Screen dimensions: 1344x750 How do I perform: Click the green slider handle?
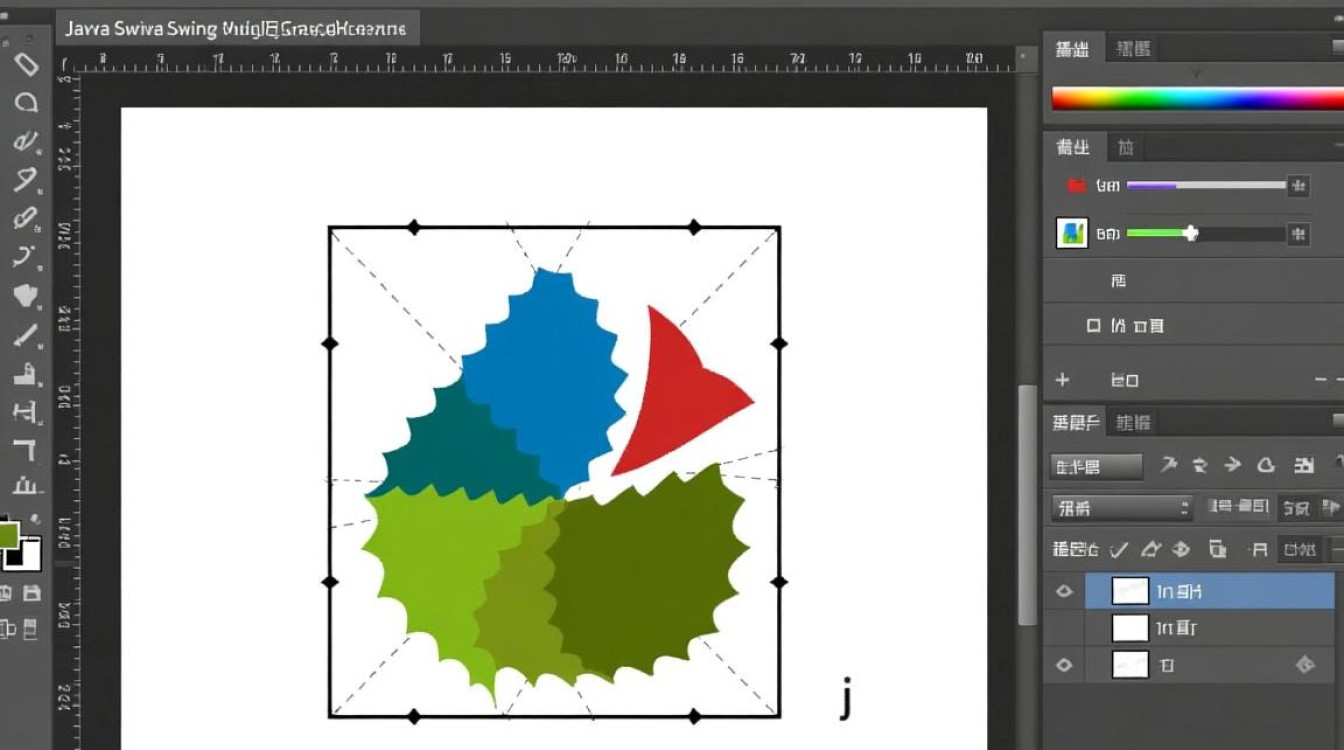(1190, 233)
